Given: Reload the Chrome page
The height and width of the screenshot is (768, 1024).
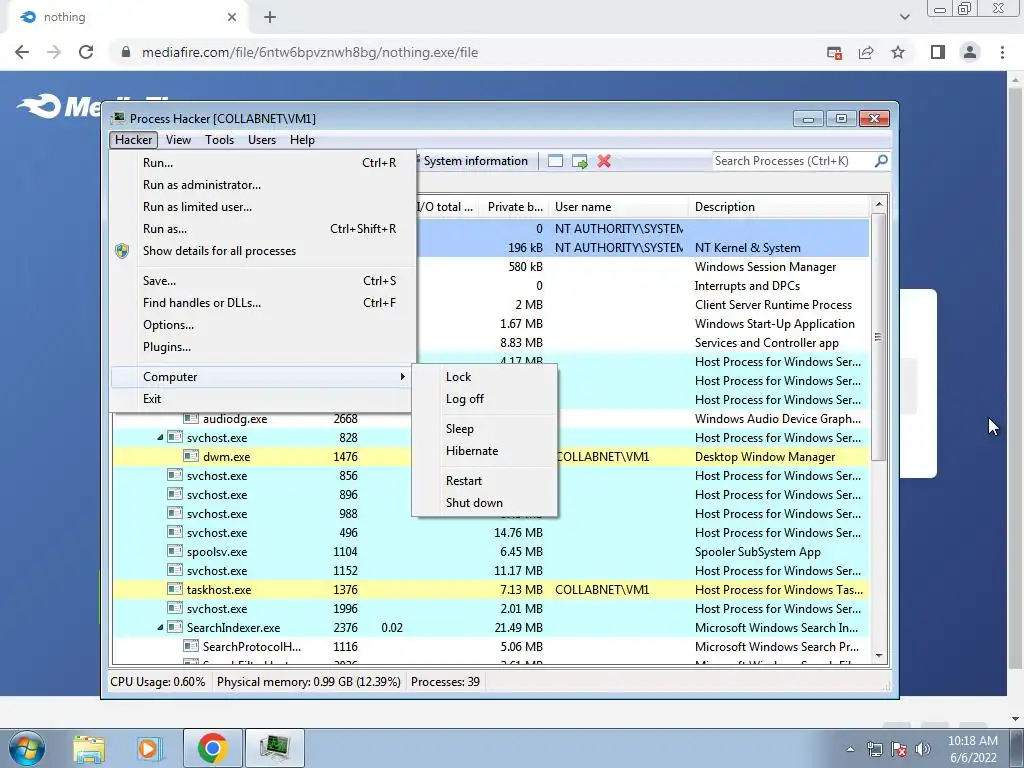Looking at the screenshot, I should 86,52.
